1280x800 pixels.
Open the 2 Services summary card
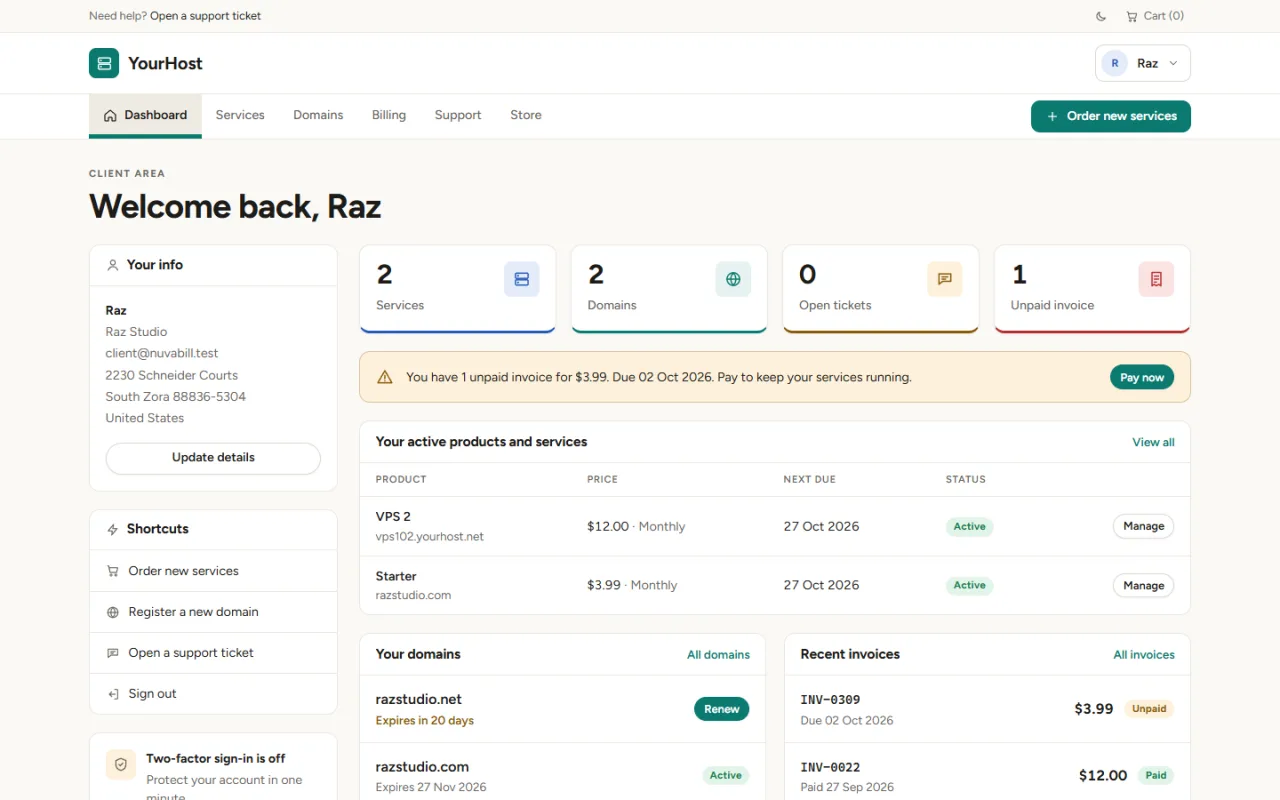(457, 289)
